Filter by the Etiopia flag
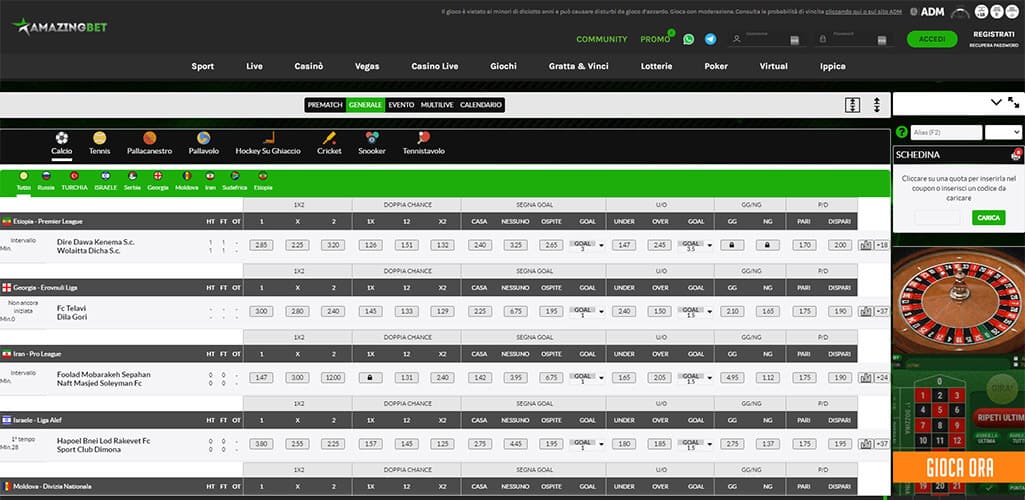This screenshot has width=1025, height=500. [x=263, y=176]
